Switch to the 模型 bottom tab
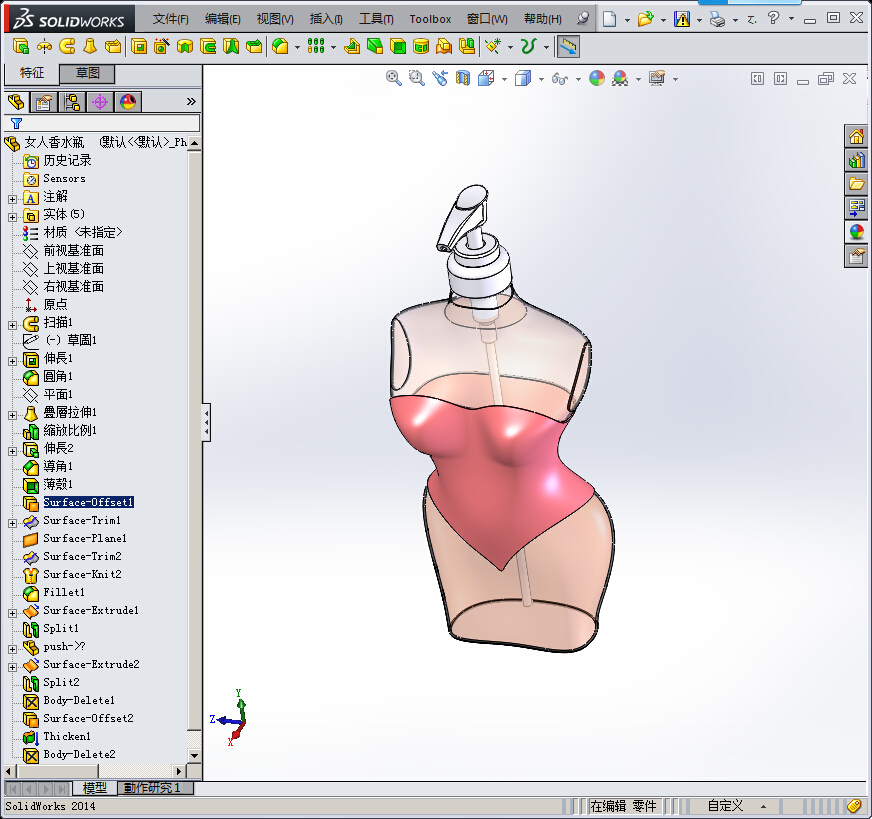The image size is (872, 819). [x=95, y=788]
